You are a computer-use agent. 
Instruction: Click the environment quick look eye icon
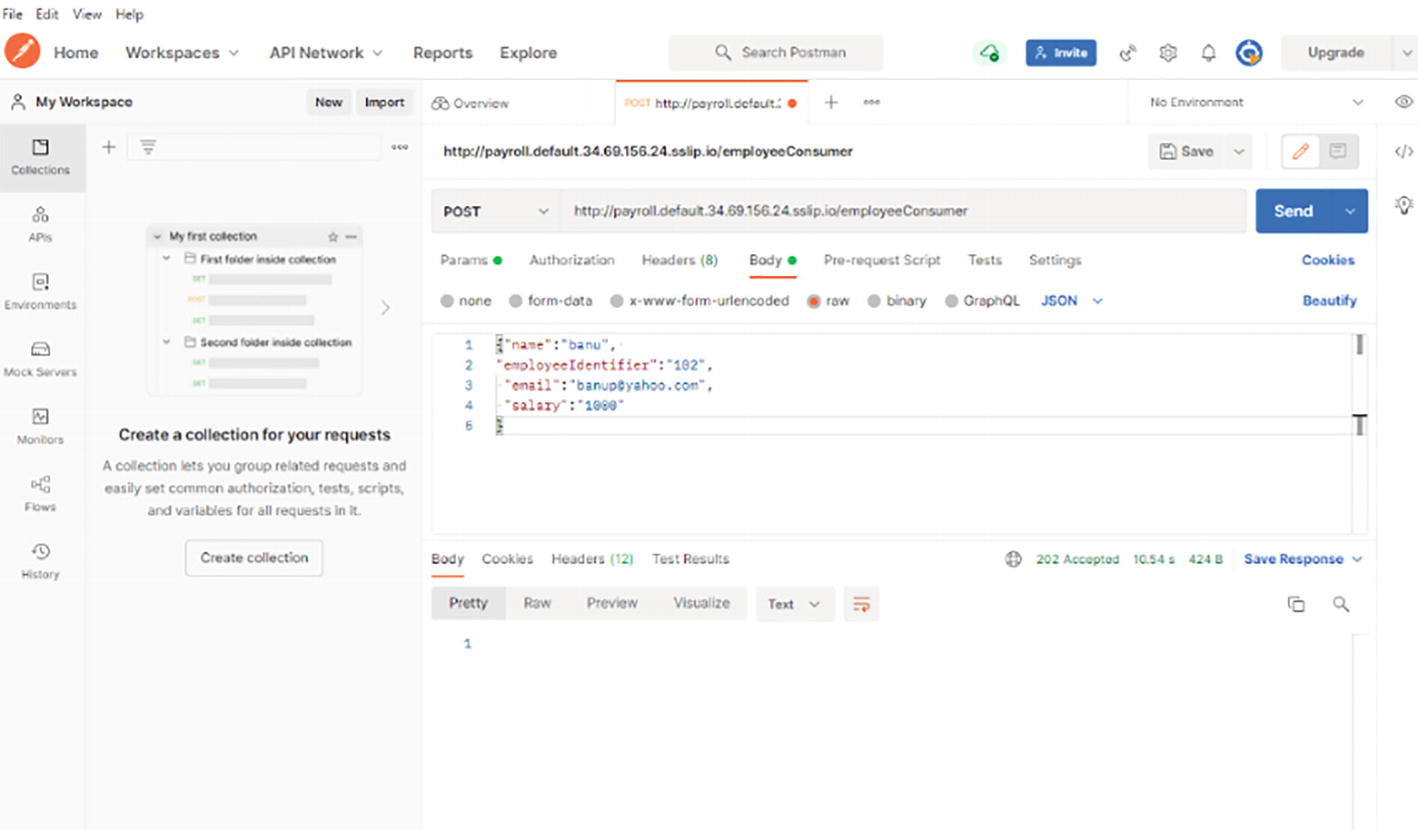pos(1404,102)
